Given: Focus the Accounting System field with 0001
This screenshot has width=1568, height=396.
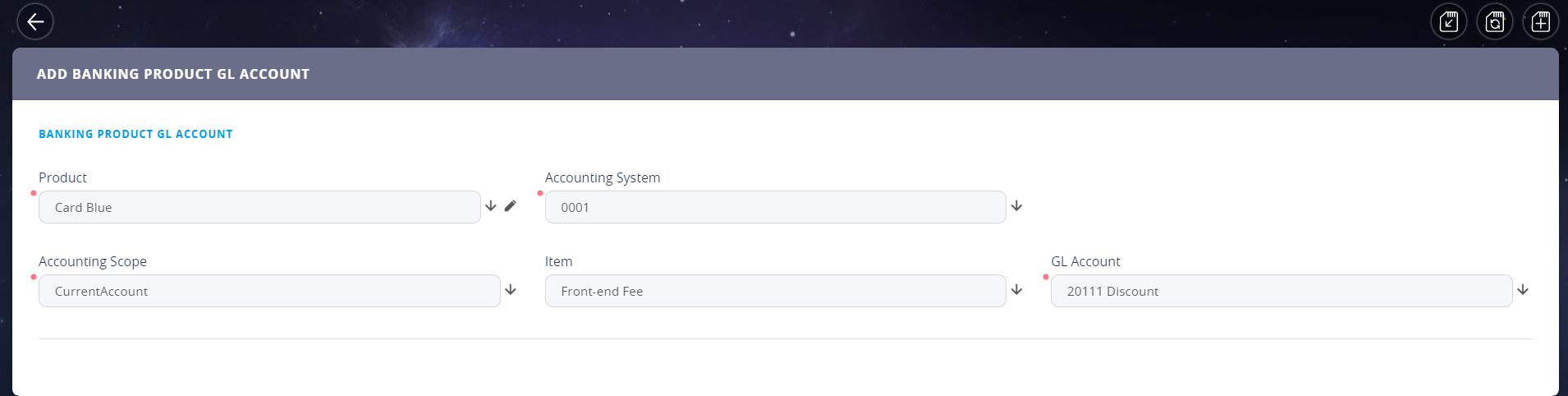Looking at the screenshot, I should pyautogui.click(x=774, y=207).
